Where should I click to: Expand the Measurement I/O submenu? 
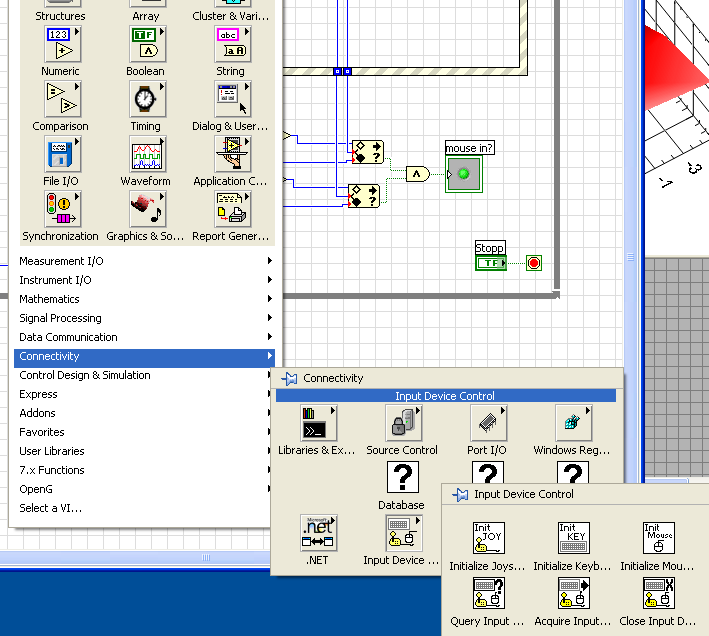[x=145, y=261]
